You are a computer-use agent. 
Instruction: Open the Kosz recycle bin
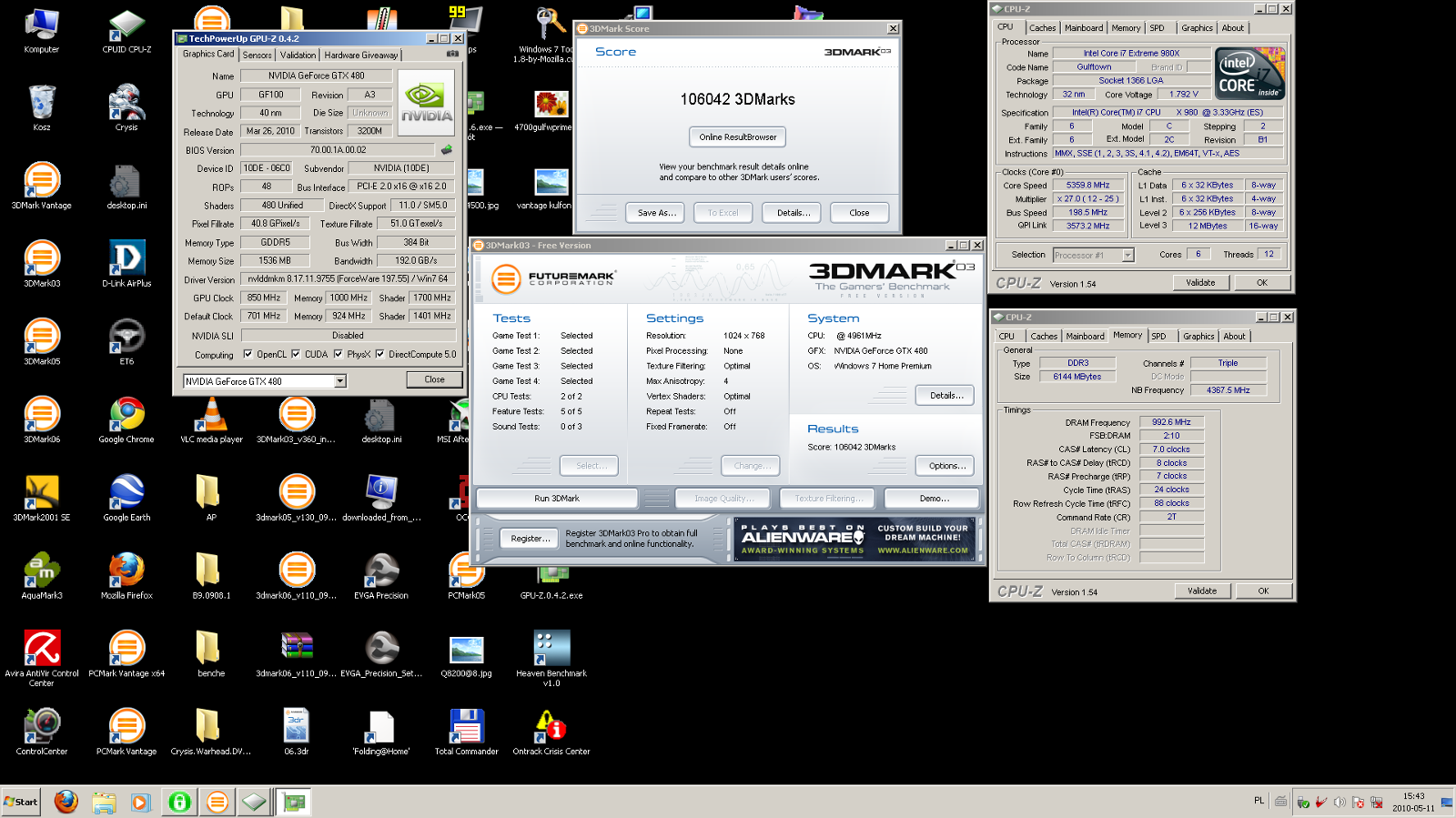(42, 107)
